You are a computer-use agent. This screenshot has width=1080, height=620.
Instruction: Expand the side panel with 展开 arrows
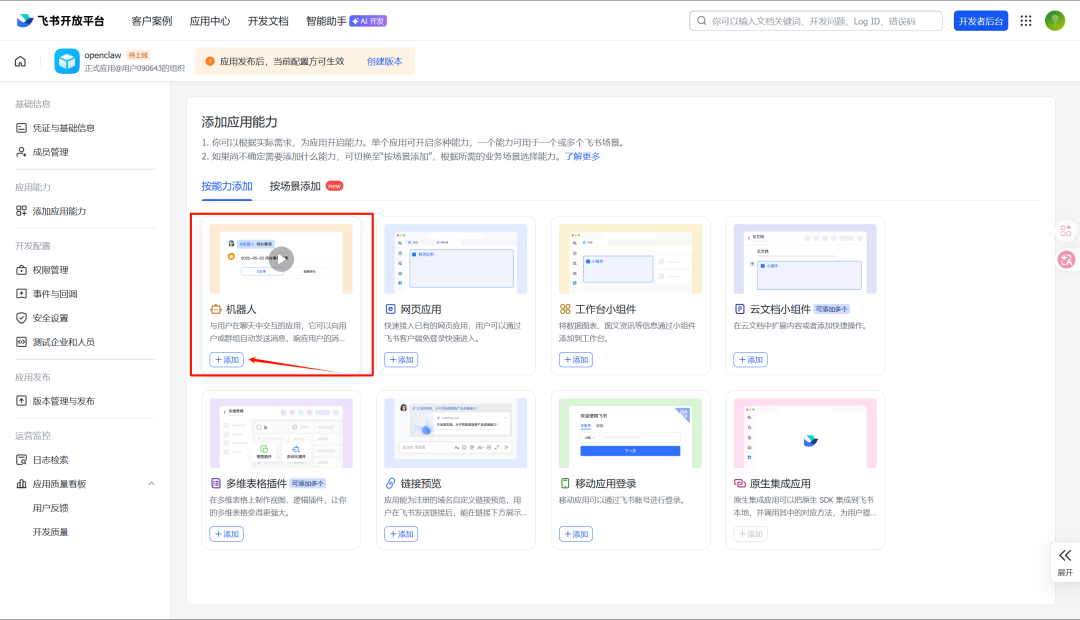click(1065, 562)
